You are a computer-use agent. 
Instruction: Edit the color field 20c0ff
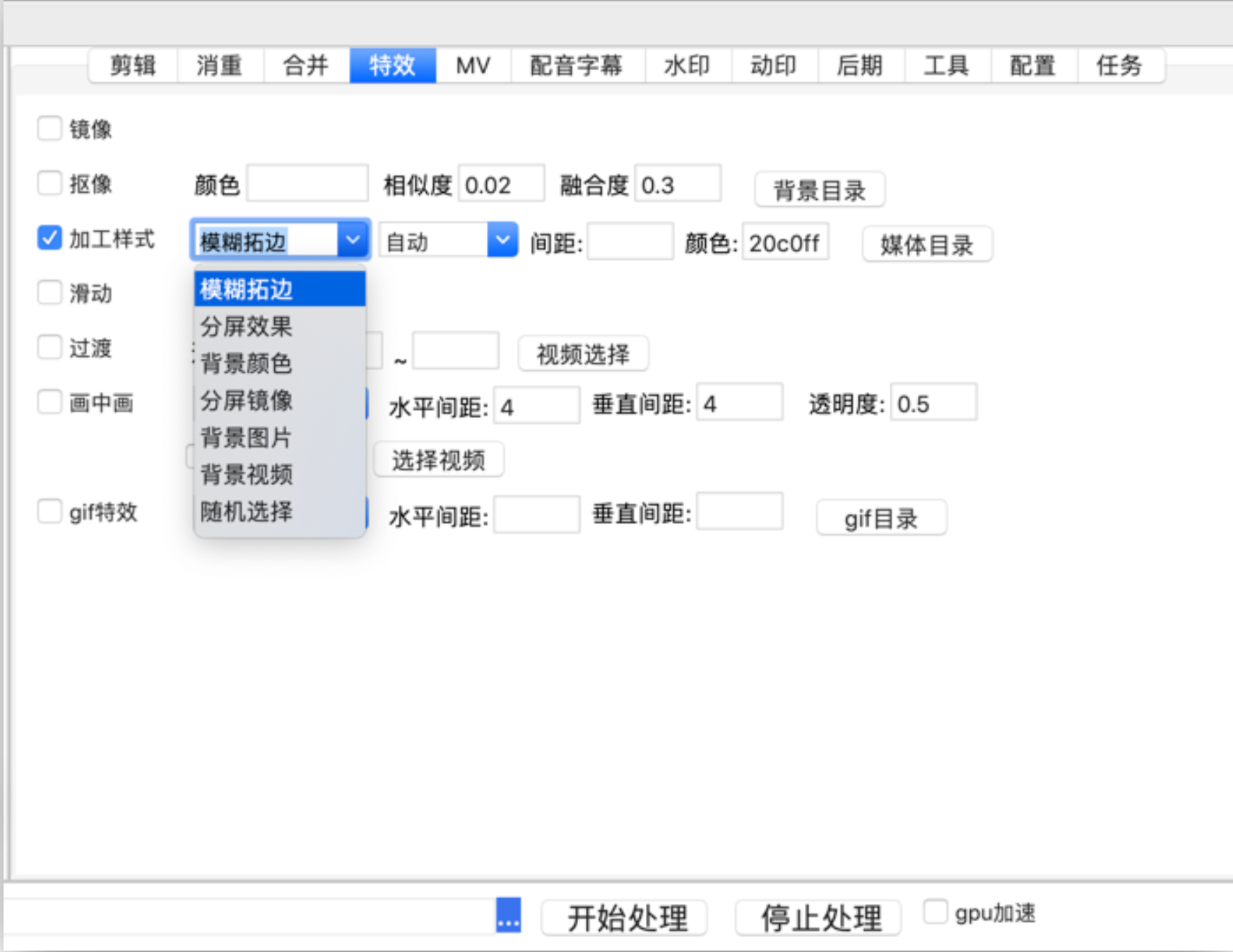click(786, 242)
